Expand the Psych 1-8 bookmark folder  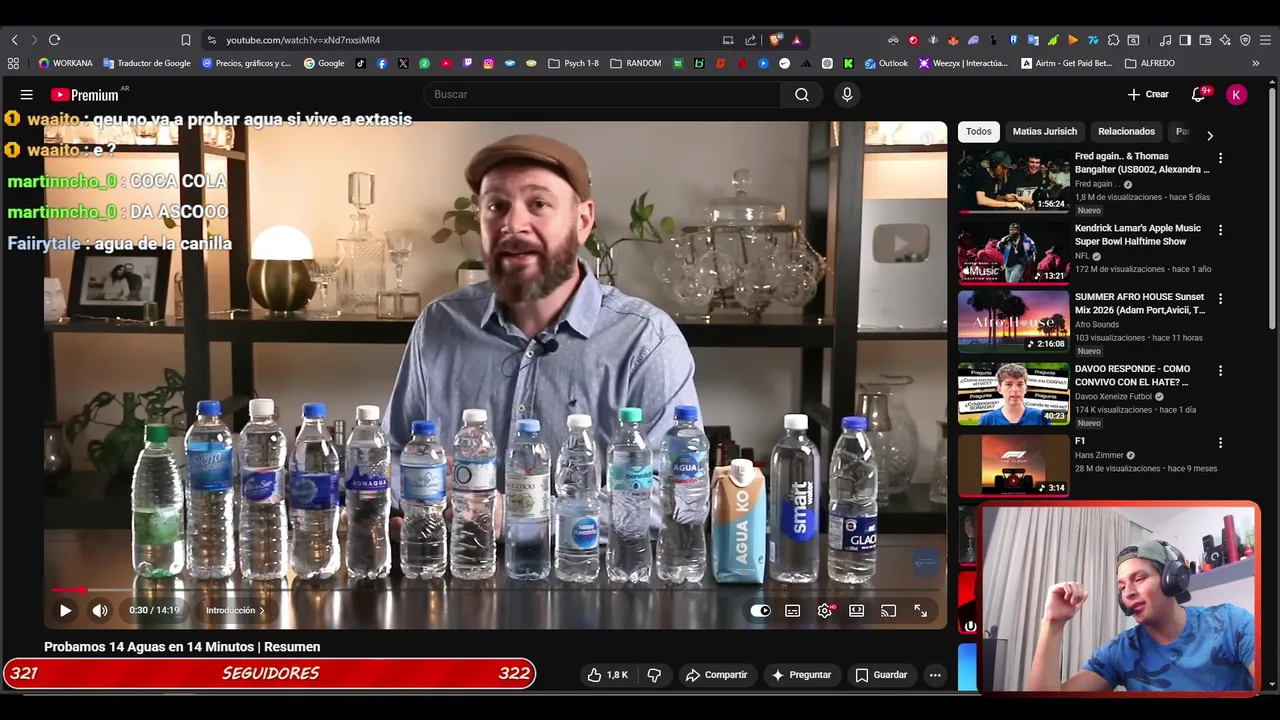(574, 63)
